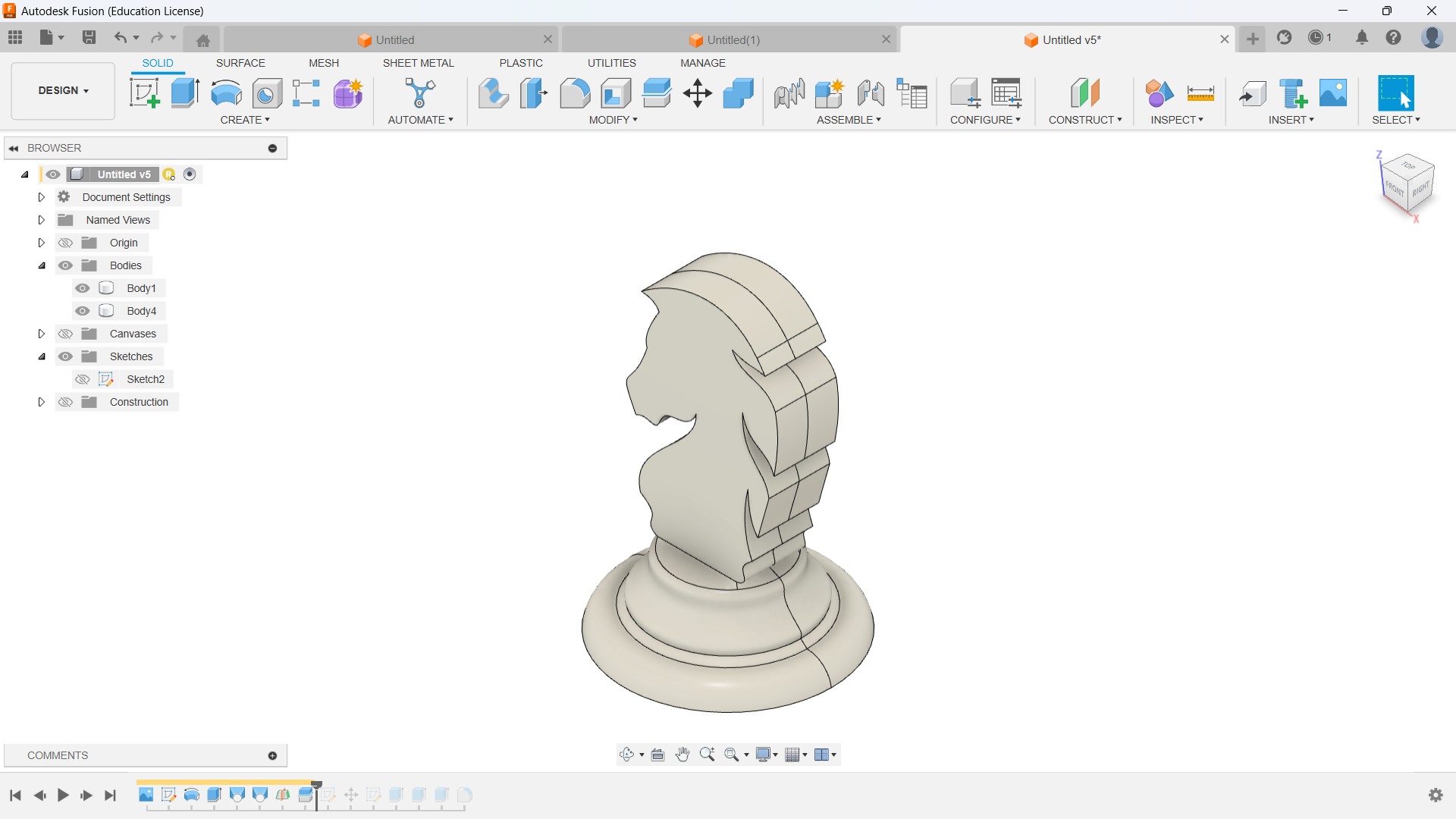Select the Revolve tool icon
Screen dimensions: 1456x819
pos(226,93)
